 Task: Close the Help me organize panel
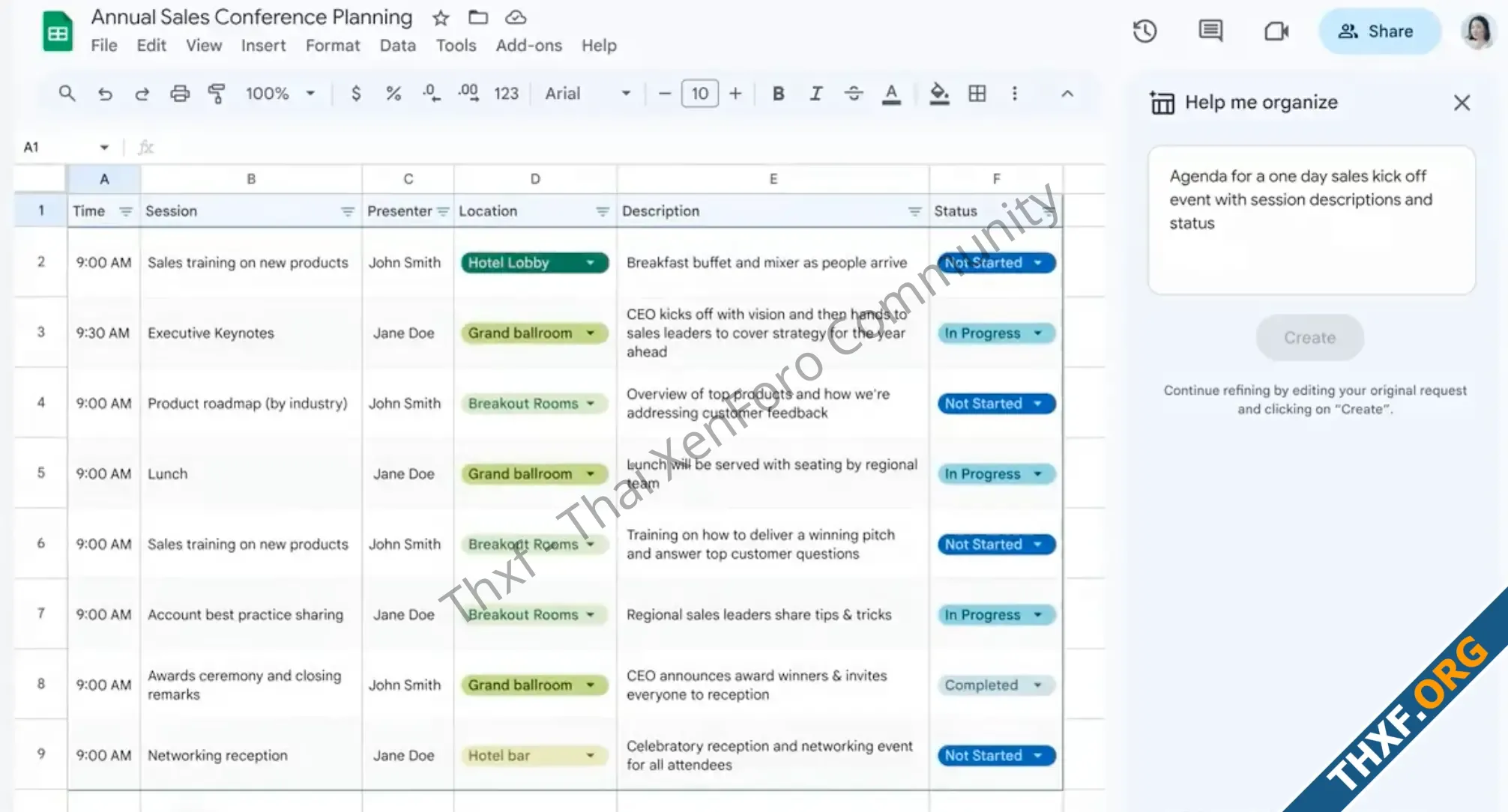(1462, 103)
